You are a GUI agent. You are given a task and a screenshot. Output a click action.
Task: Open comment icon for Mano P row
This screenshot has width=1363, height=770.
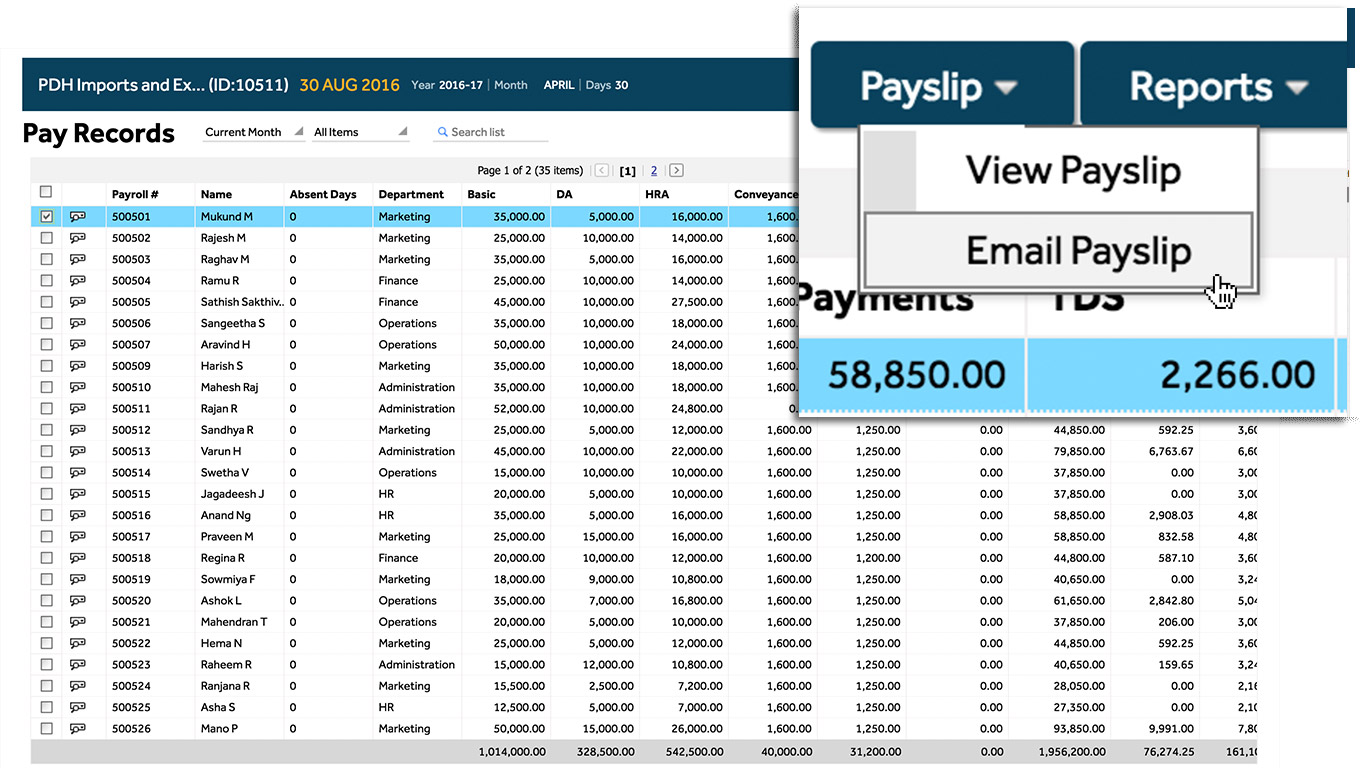[x=77, y=729]
